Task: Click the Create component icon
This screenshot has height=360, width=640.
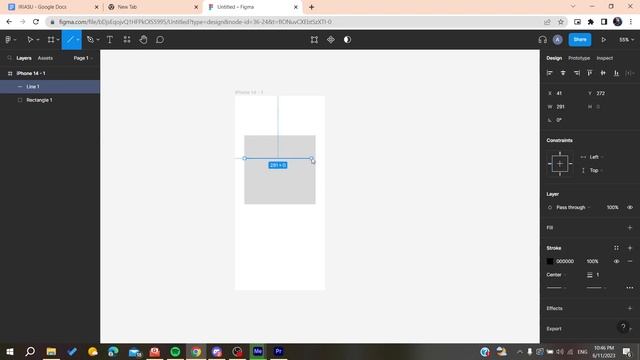Action: pos(331,40)
